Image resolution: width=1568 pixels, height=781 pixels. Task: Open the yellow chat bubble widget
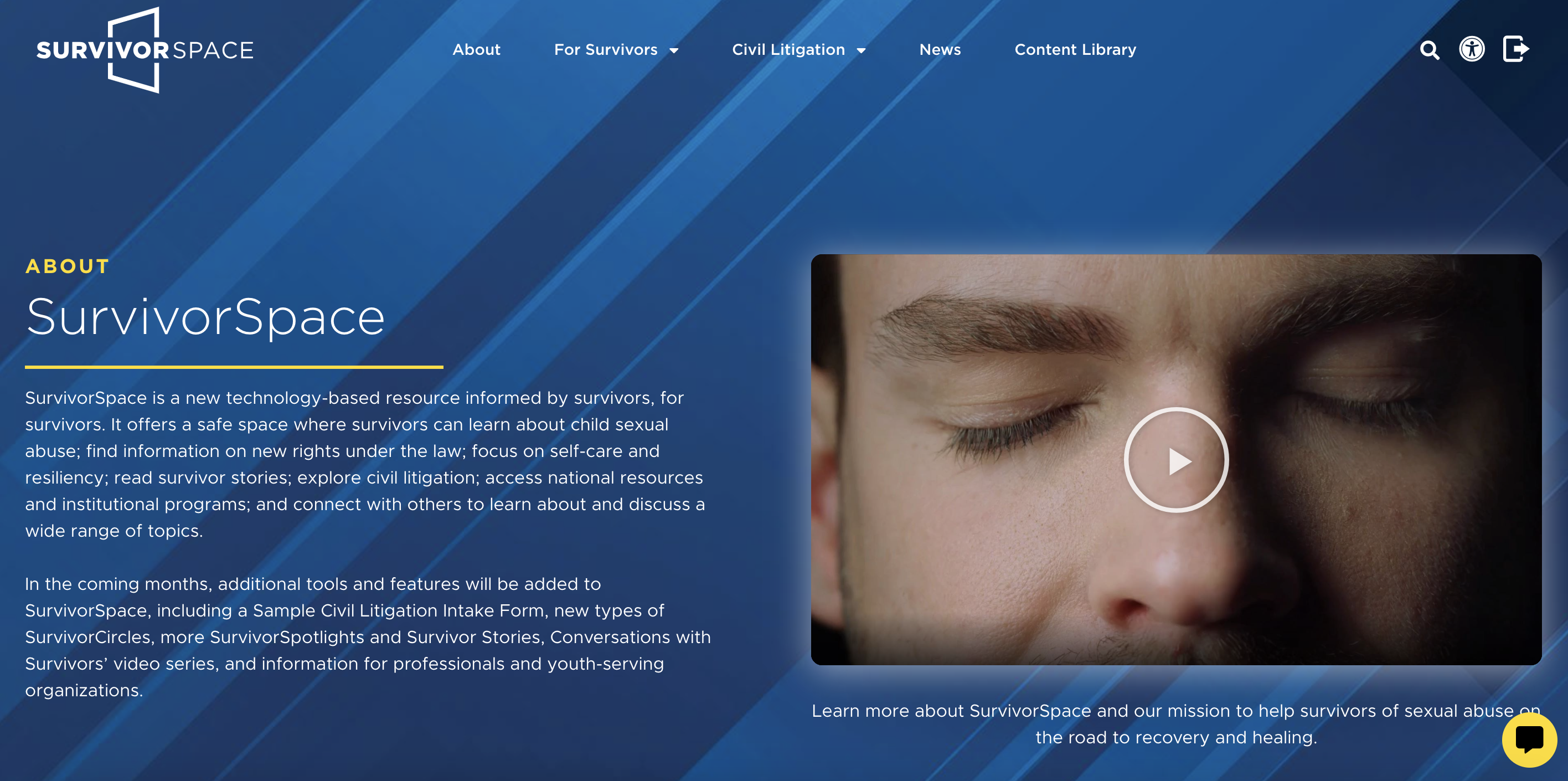pyautogui.click(x=1529, y=740)
